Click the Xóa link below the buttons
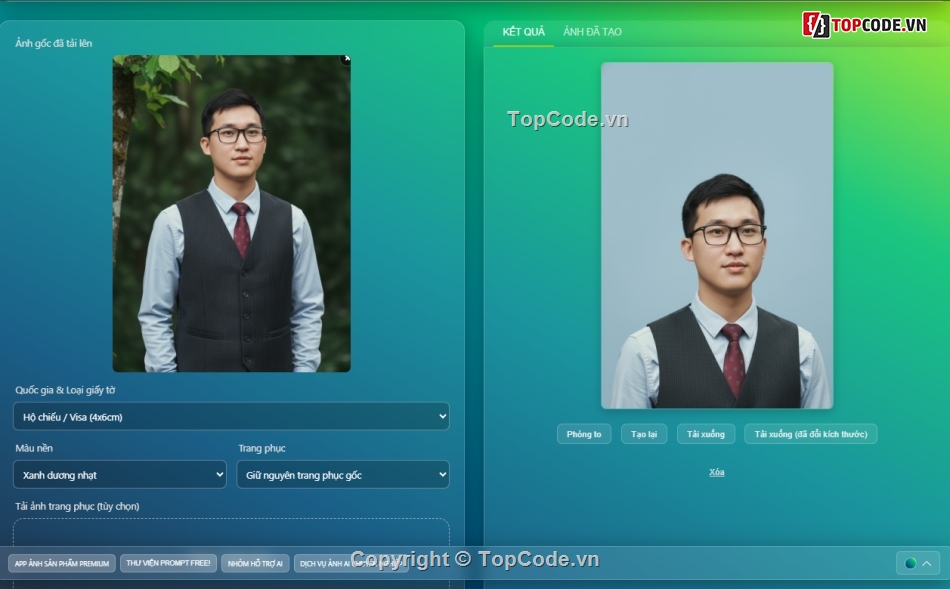950x589 pixels. click(716, 471)
